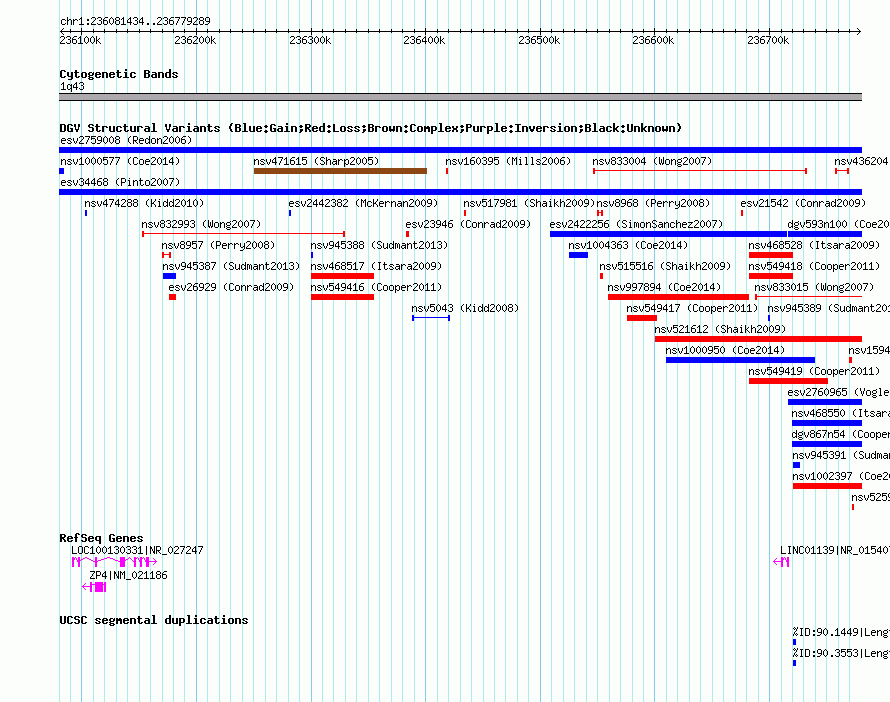Click nsv8968 (Perry2008) label
This screenshot has width=890, height=702.
tap(653, 203)
